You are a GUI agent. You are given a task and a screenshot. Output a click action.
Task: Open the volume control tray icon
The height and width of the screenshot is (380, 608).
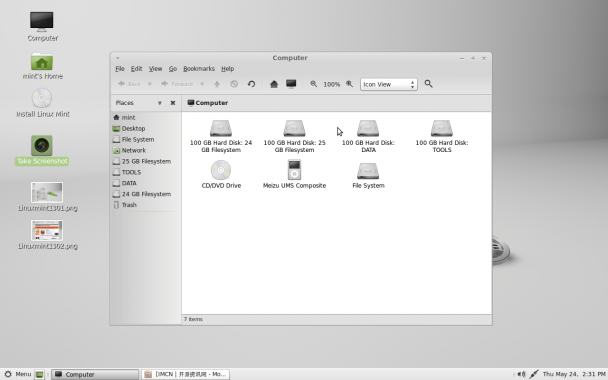point(522,374)
